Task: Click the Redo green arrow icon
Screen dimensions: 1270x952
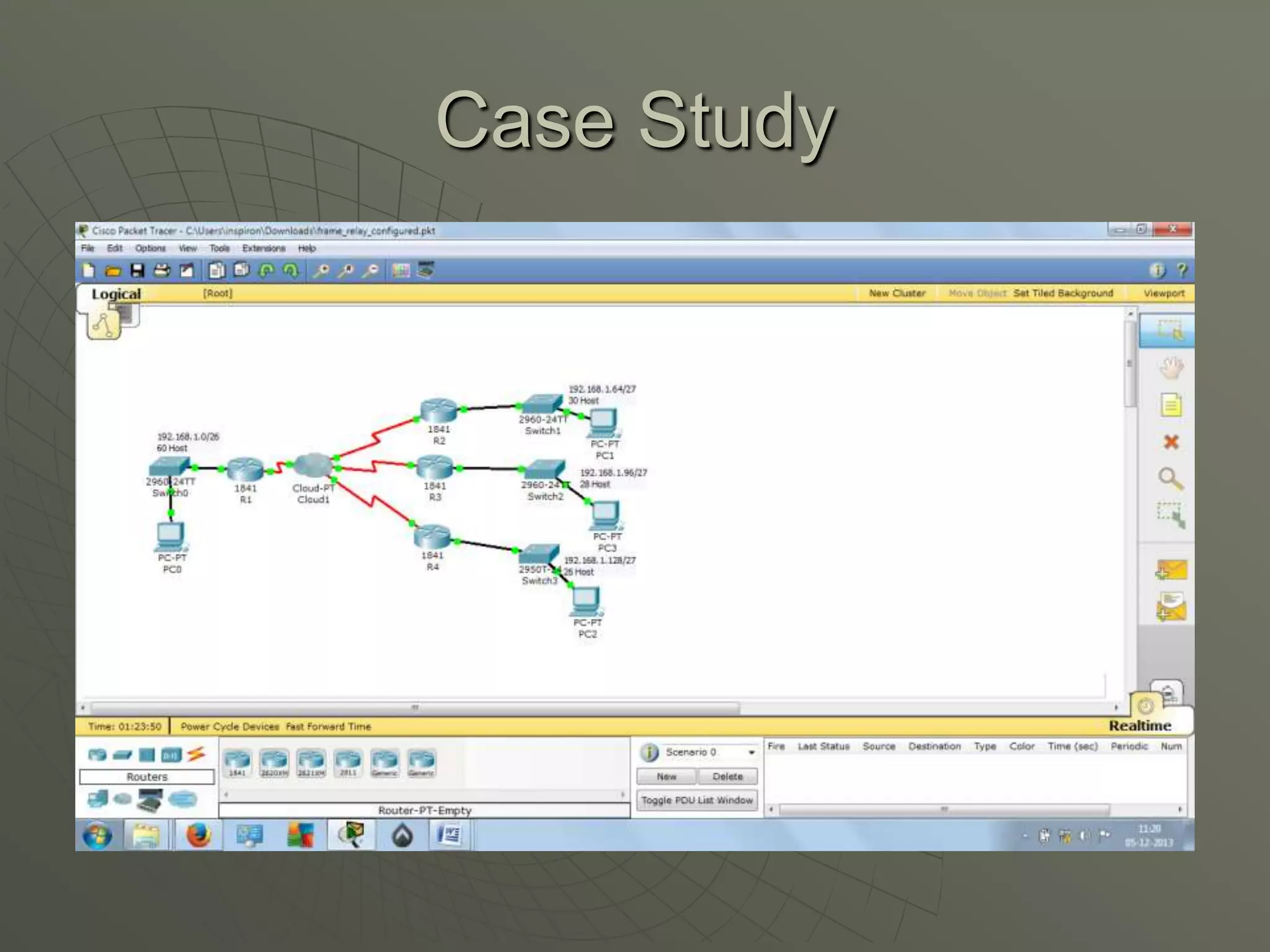Action: click(290, 270)
